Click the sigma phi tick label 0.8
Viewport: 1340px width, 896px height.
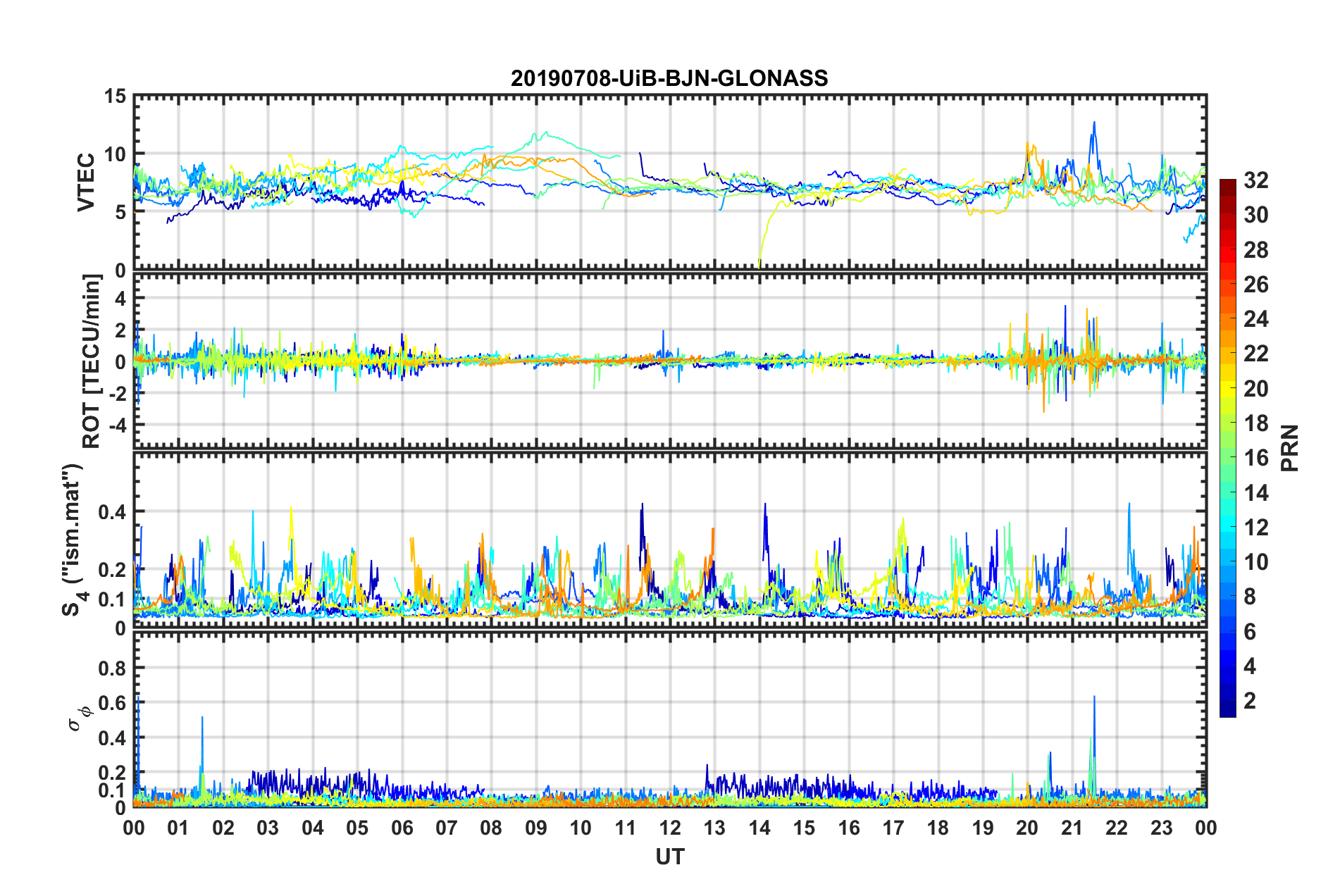[x=112, y=668]
